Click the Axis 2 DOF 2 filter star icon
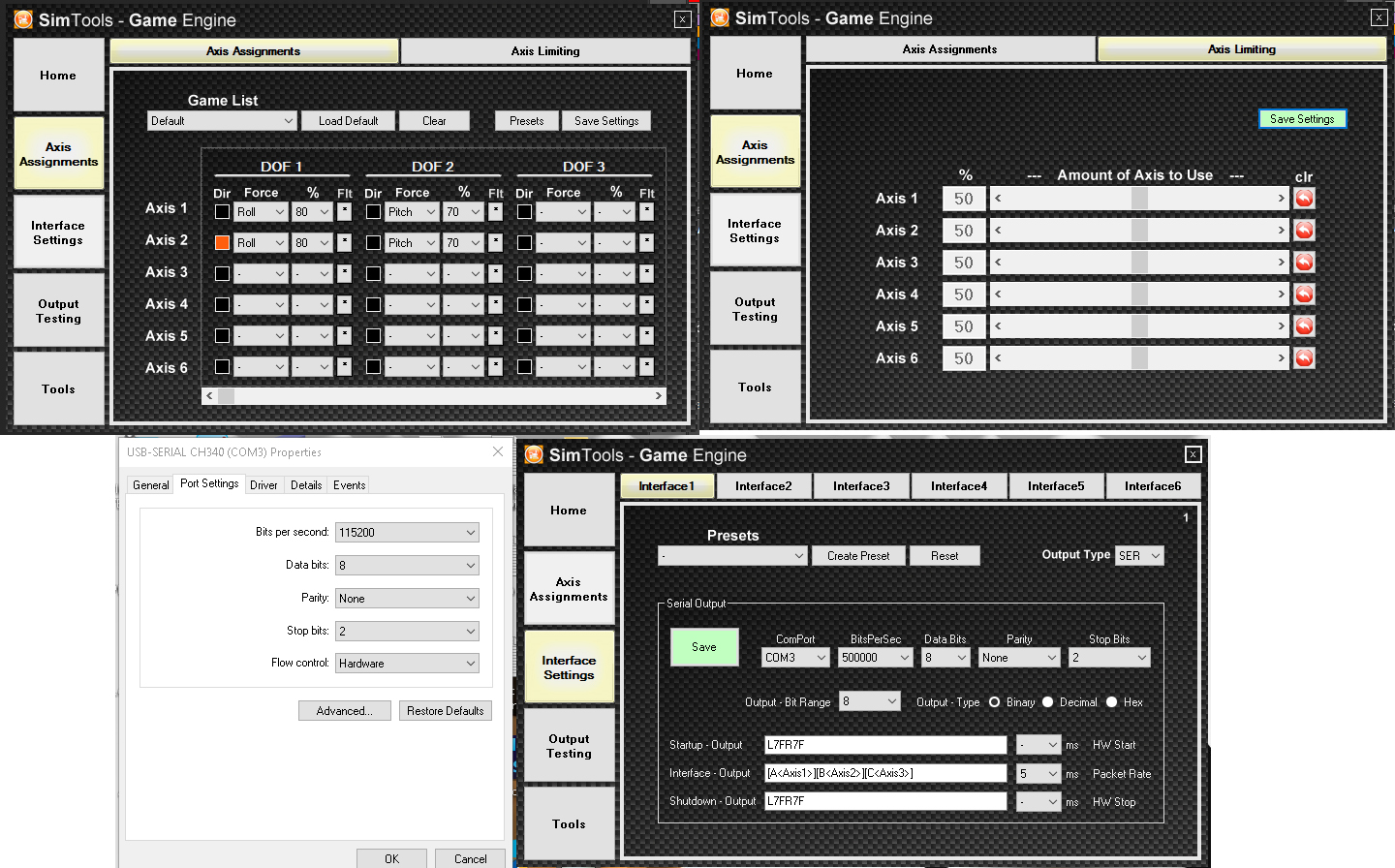 point(496,242)
